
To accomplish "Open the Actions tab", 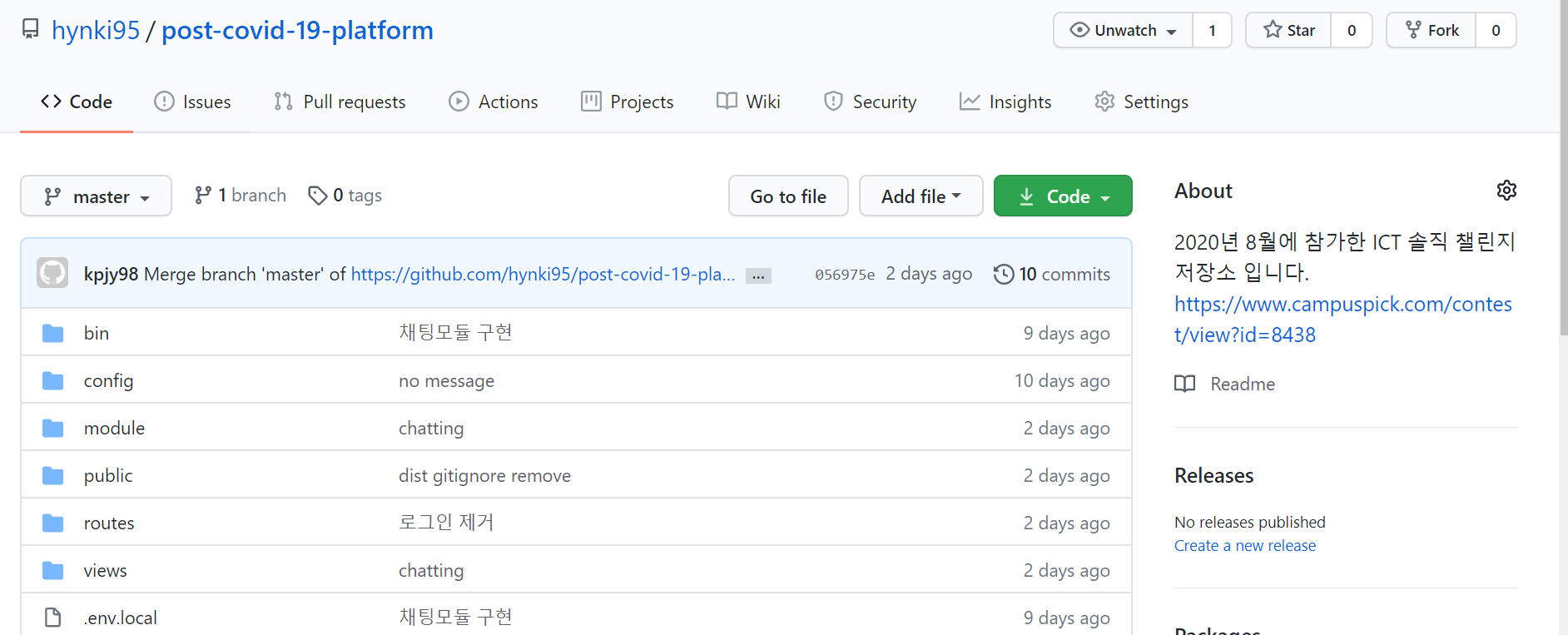I will 494,102.
